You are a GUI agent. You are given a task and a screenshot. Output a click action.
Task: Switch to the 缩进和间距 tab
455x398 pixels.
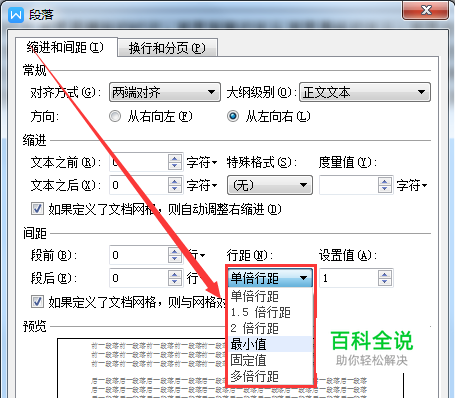click(x=65, y=48)
